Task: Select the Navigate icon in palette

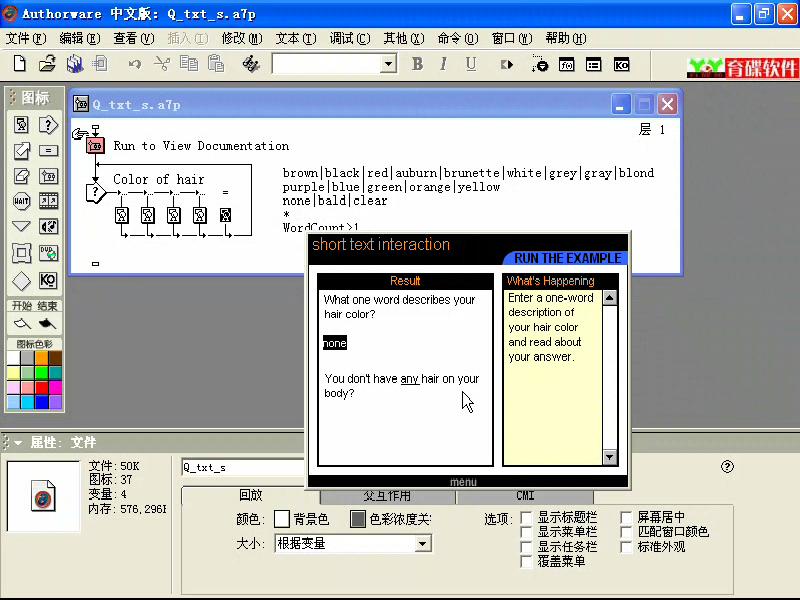Action: (21, 226)
